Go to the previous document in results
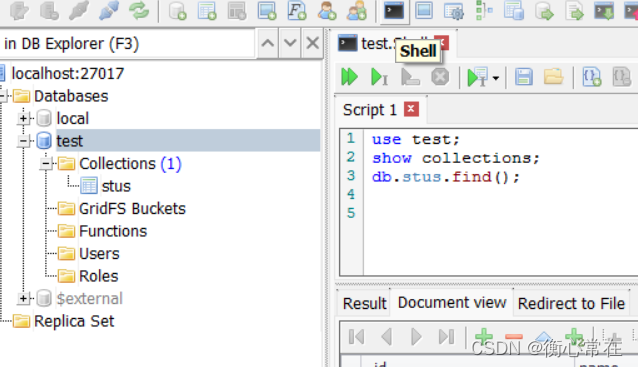The width and height of the screenshot is (638, 367). (x=387, y=337)
